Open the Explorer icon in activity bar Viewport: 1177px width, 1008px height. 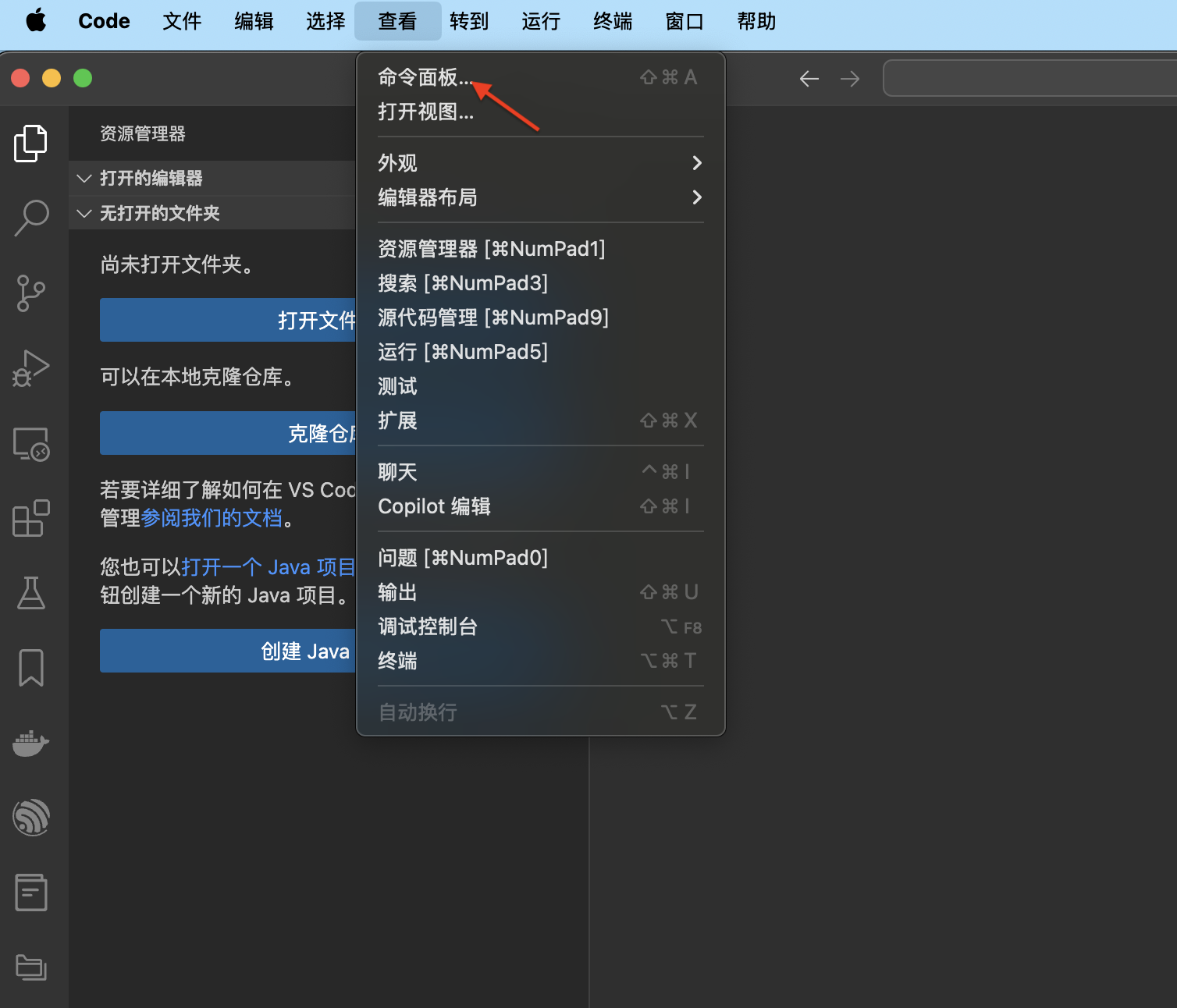[x=31, y=144]
